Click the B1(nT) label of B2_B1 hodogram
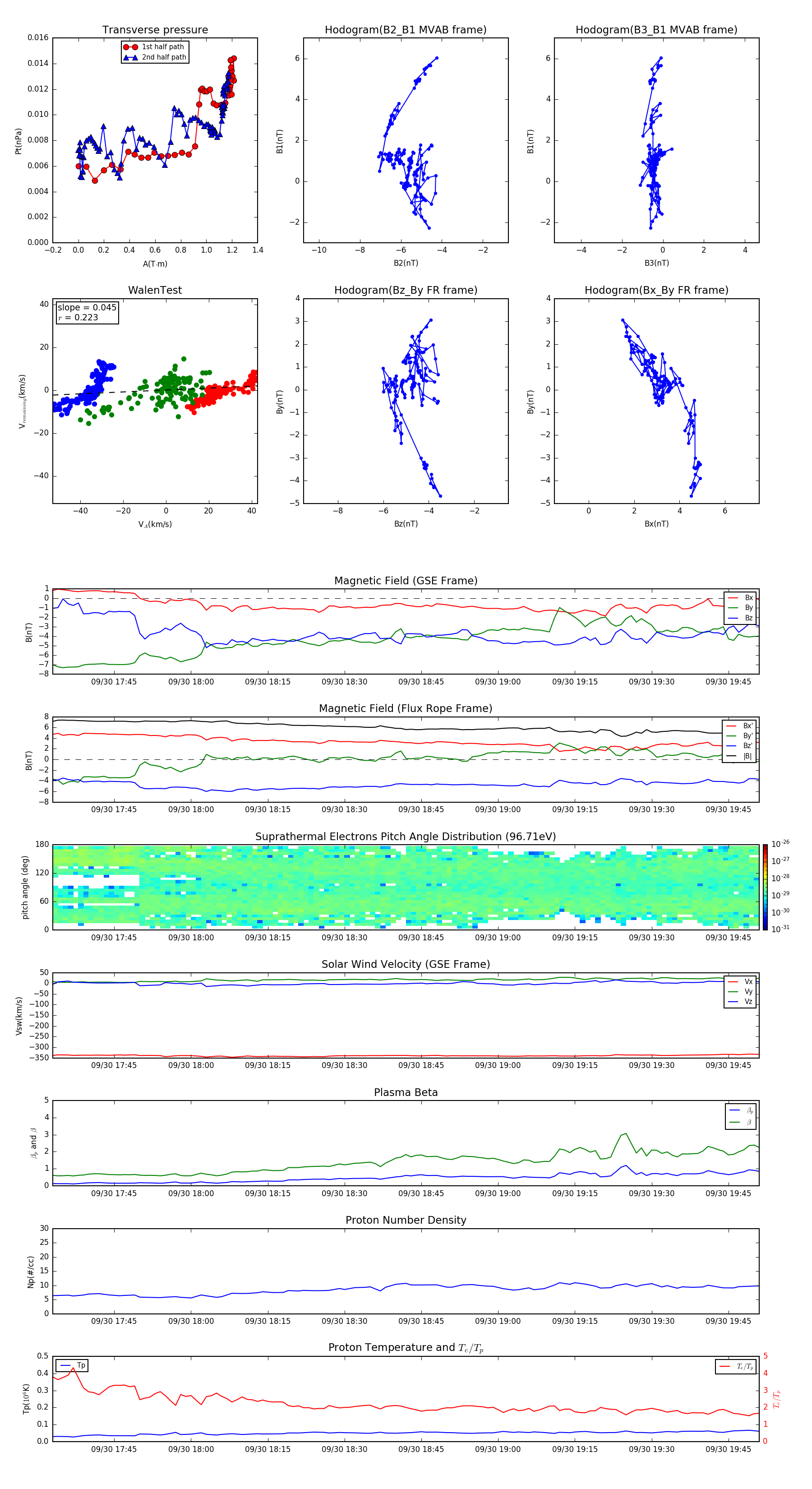Image resolution: width=812 pixels, height=1489 pixels. [x=280, y=141]
